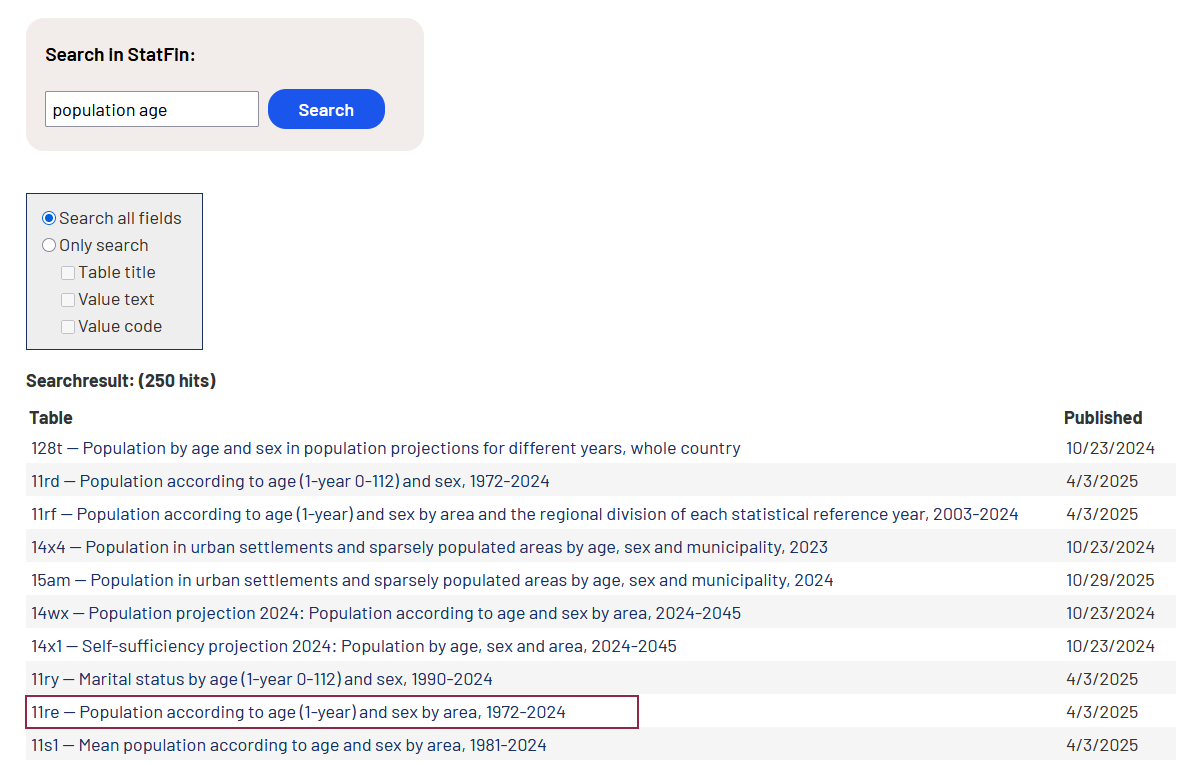1188x765 pixels.
Task: Open highlighted table 11re population by area
Action: tap(298, 712)
